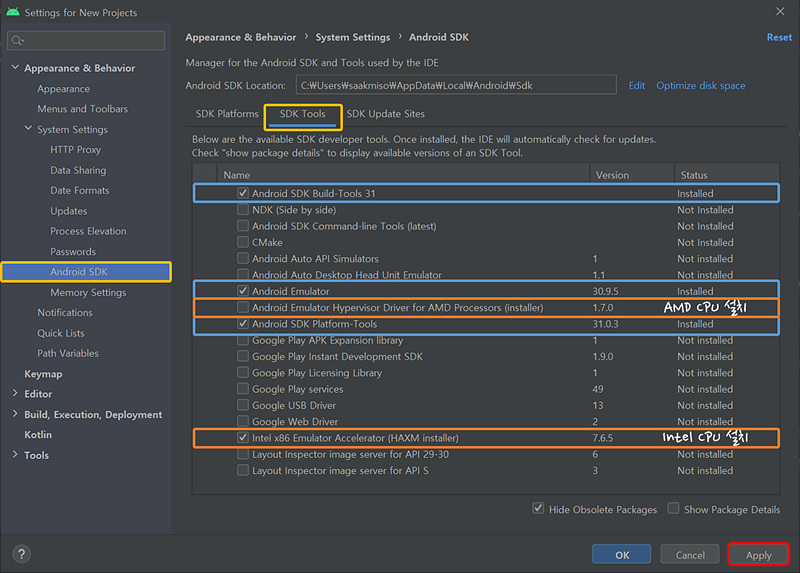The width and height of the screenshot is (800, 573).
Task: Focus the settings search field
Action: (86, 40)
